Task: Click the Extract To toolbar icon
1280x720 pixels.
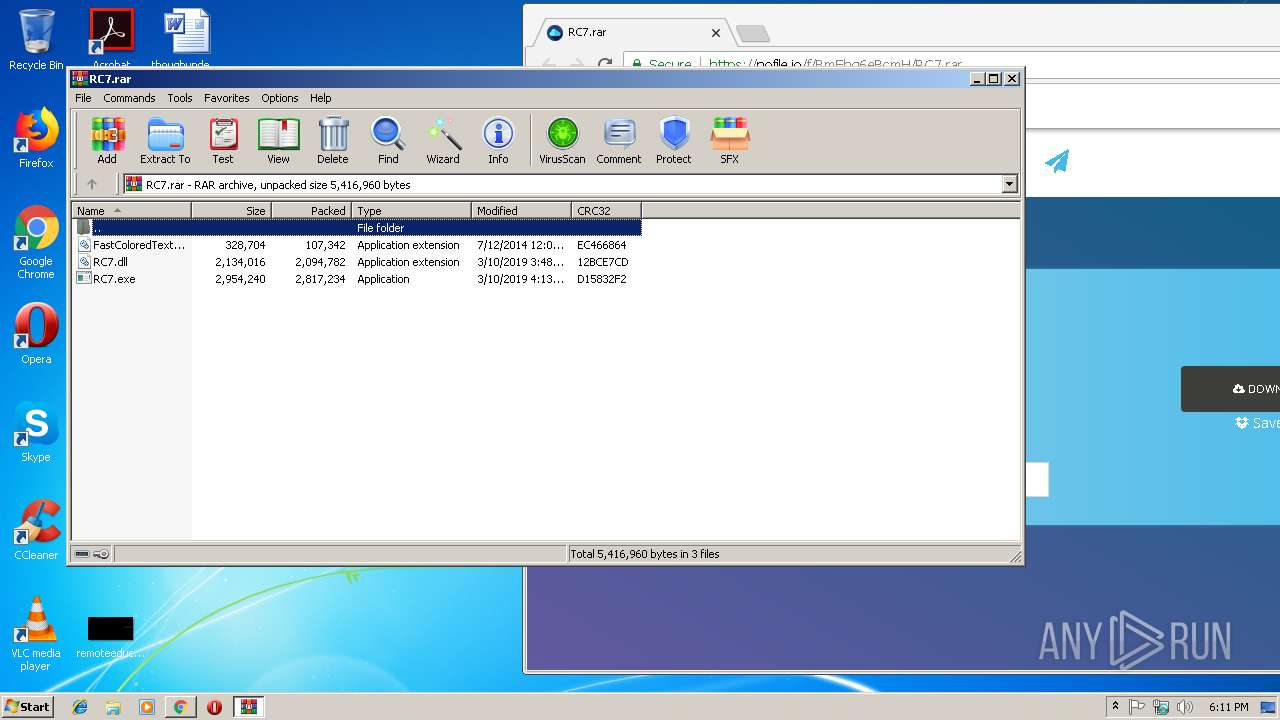Action: 165,140
